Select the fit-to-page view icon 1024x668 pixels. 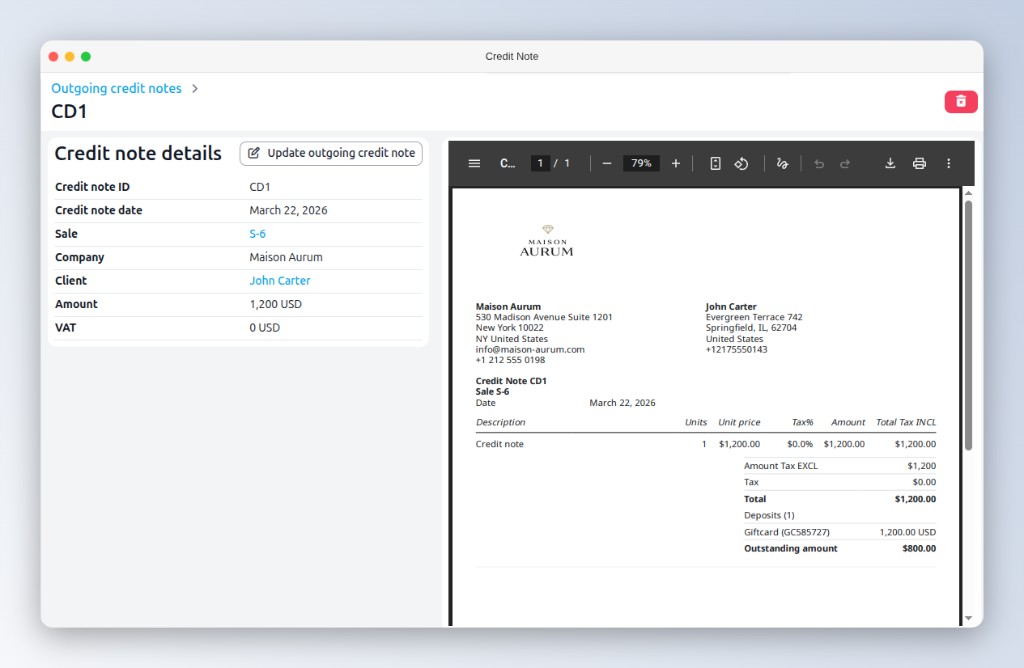[x=714, y=163]
